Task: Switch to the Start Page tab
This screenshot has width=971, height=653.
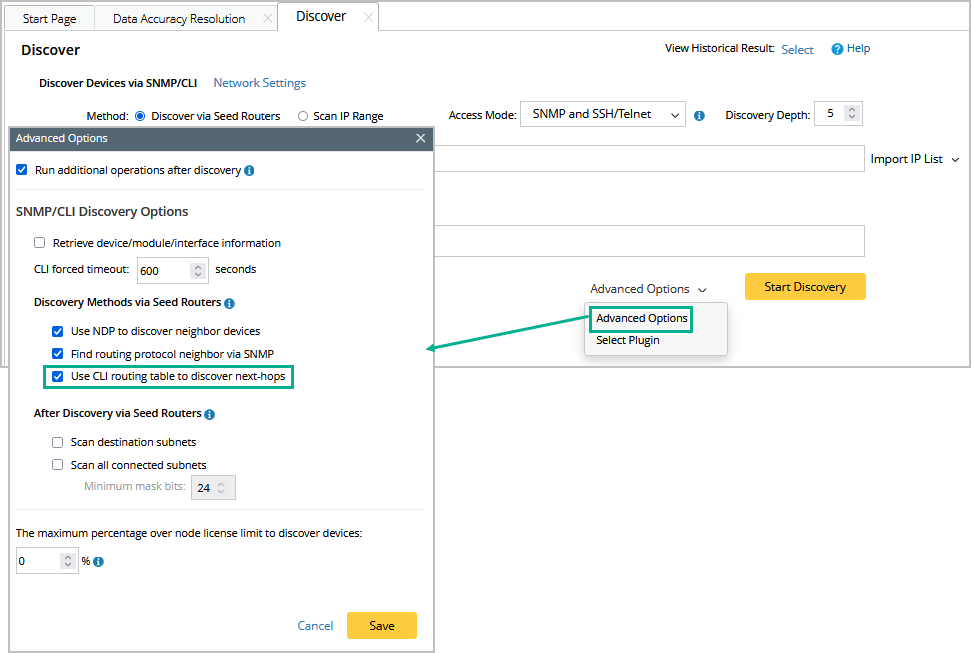Action: (49, 19)
